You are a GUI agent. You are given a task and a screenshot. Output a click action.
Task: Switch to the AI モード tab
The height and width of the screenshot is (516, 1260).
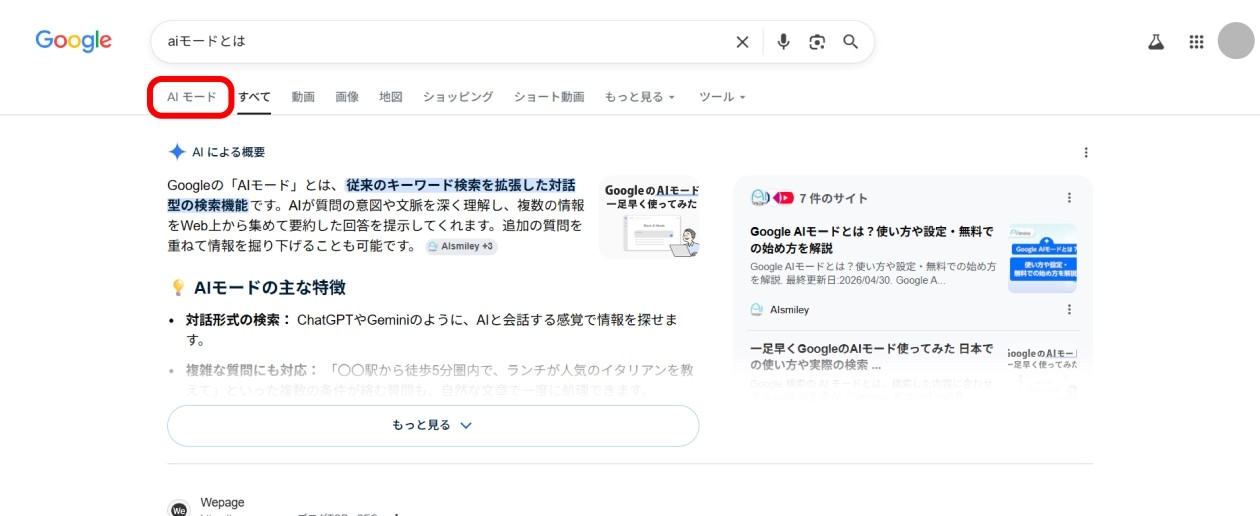pos(191,97)
